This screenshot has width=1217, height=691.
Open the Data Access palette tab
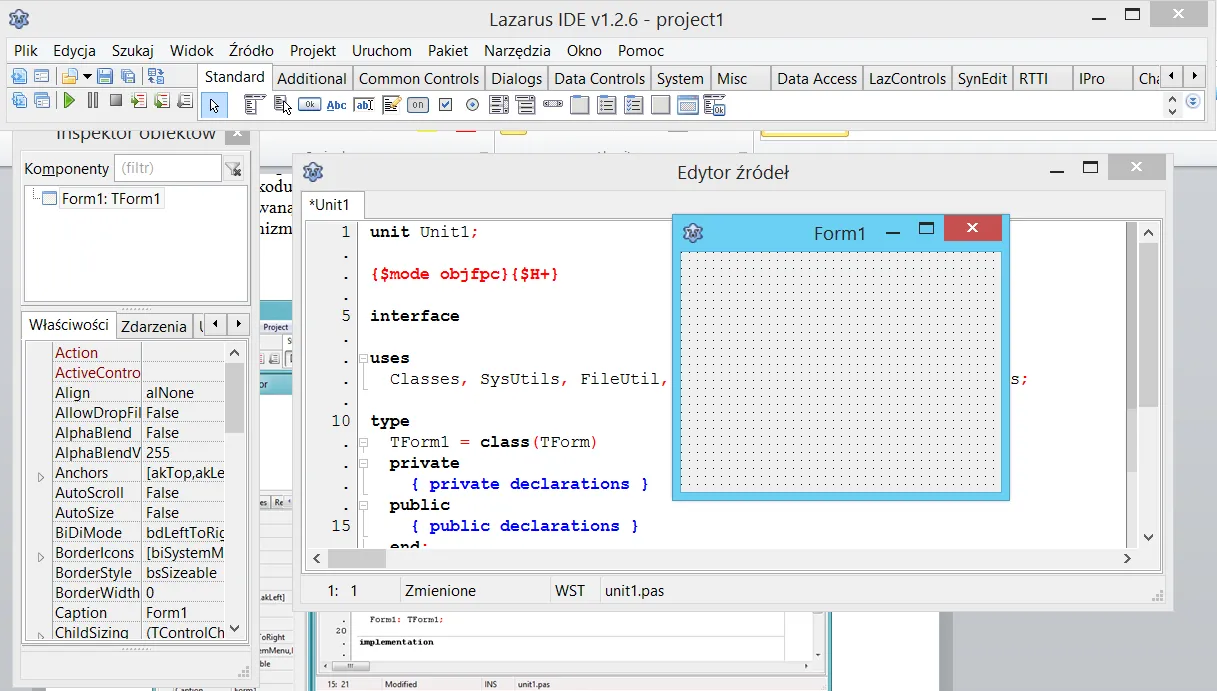click(x=817, y=79)
